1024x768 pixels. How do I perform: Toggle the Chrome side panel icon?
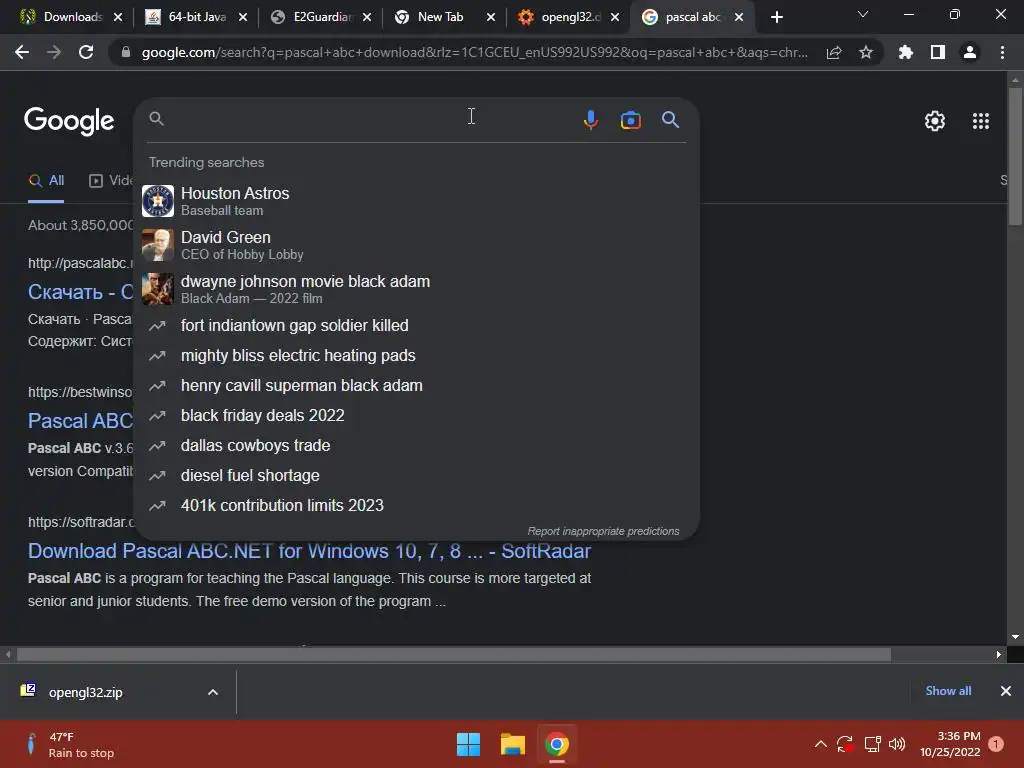pyautogui.click(x=938, y=52)
